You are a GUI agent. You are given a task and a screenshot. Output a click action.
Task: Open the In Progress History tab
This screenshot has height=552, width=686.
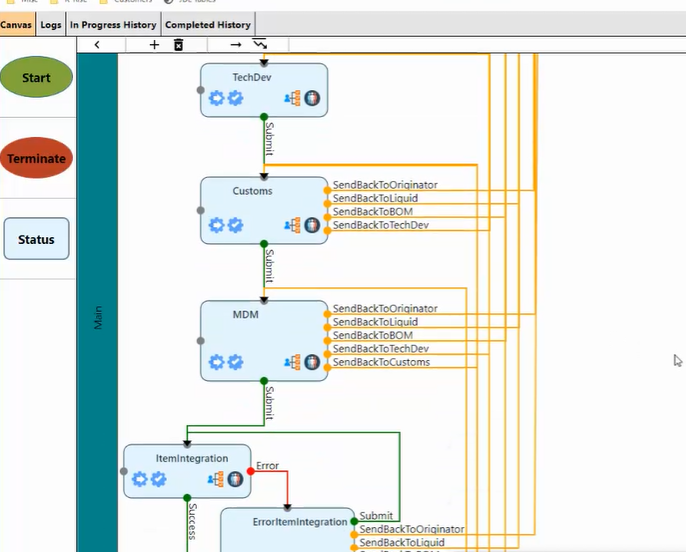113,24
